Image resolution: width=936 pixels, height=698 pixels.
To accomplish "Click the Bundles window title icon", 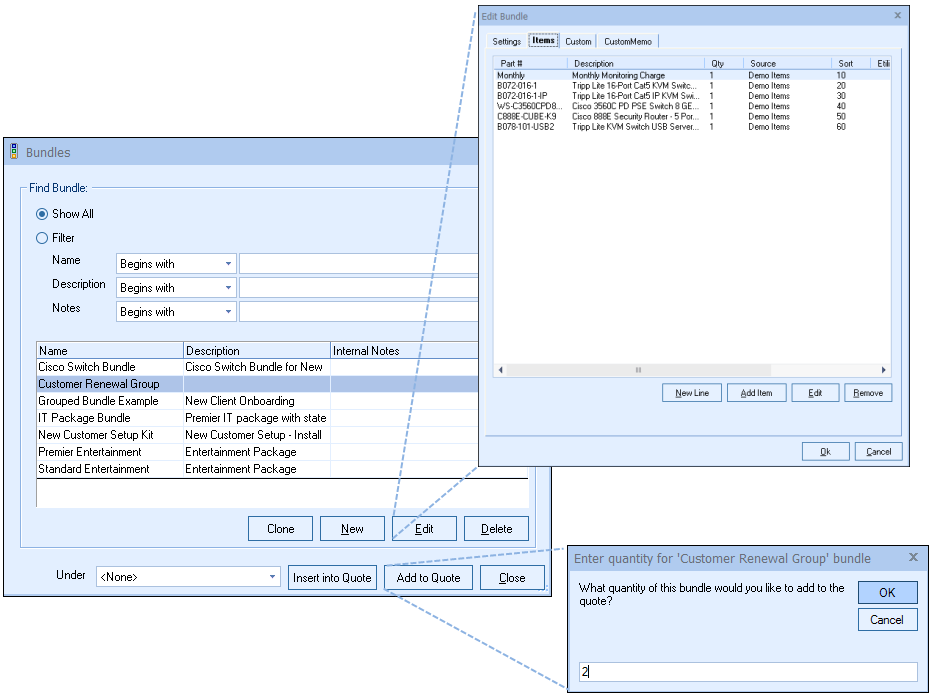I will tap(14, 152).
